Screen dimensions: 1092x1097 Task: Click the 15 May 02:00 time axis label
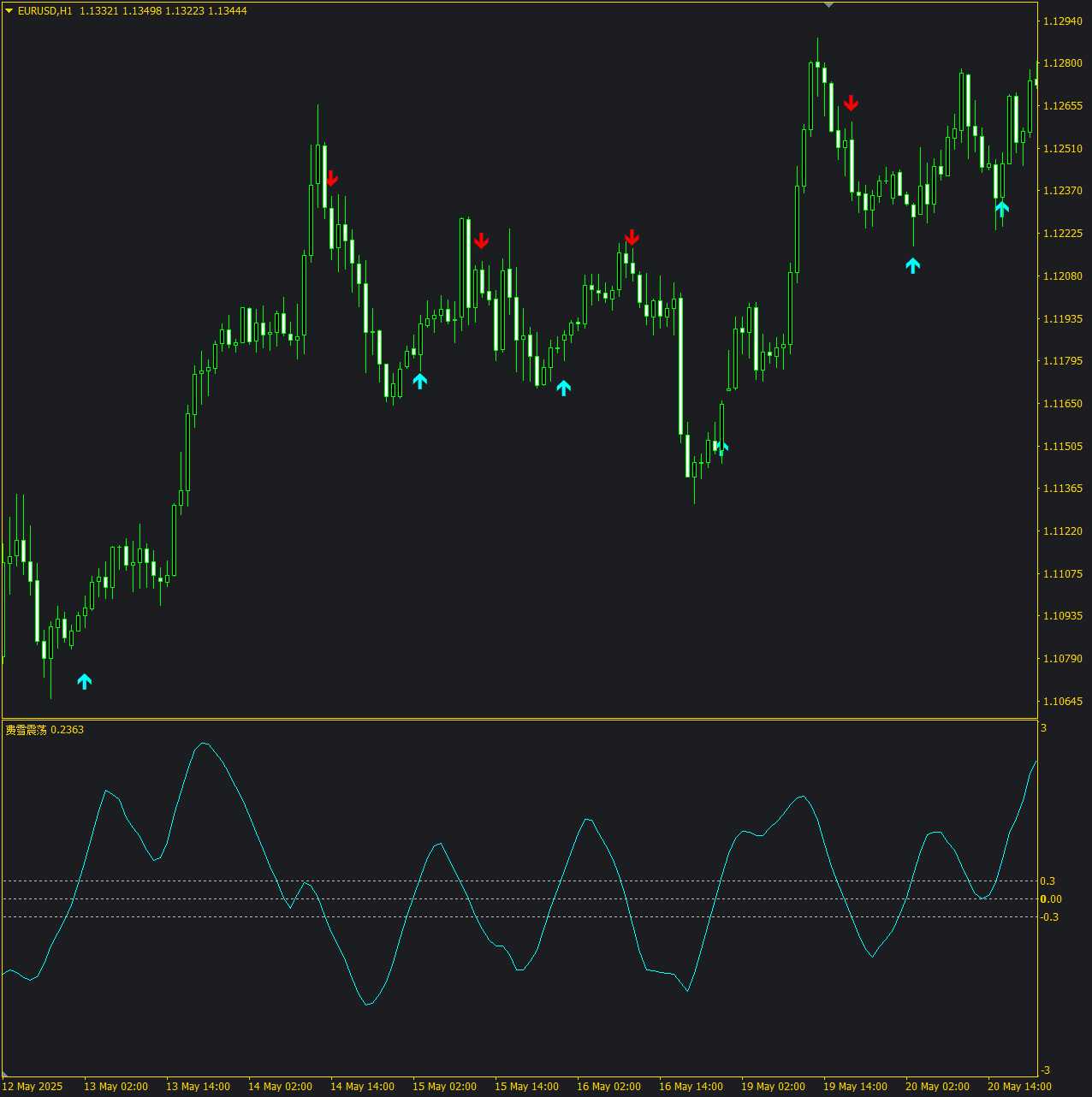point(444,1087)
